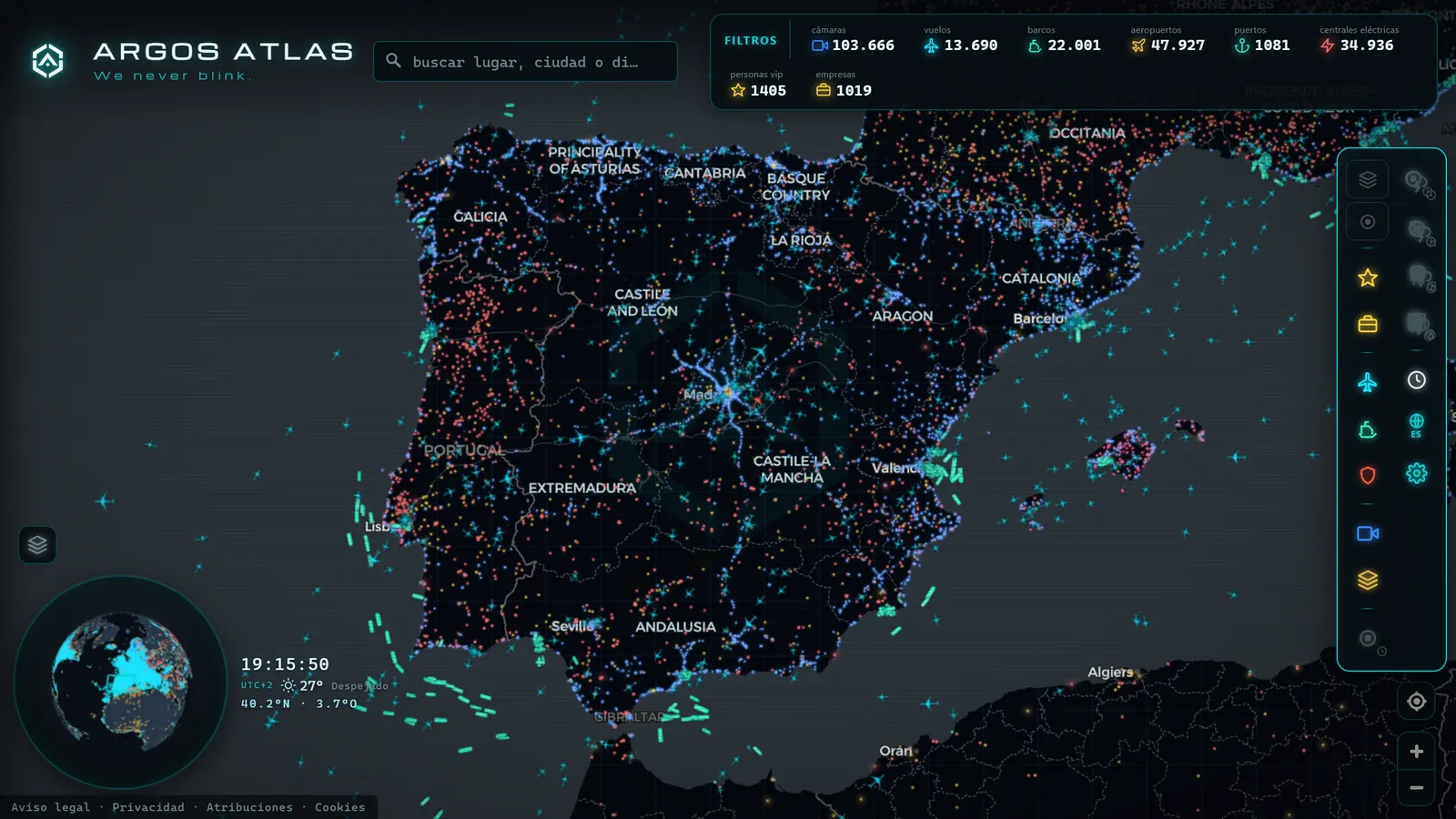Click the search field for places
The image size is (1456, 819).
click(525, 62)
